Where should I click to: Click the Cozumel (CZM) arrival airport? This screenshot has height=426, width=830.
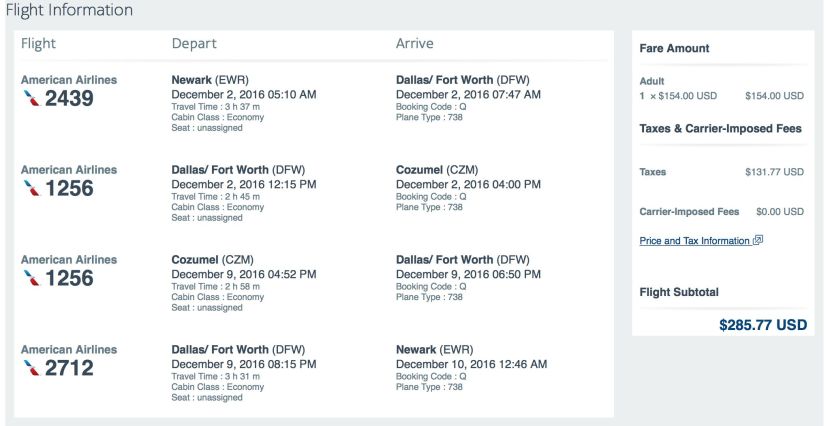tap(437, 170)
